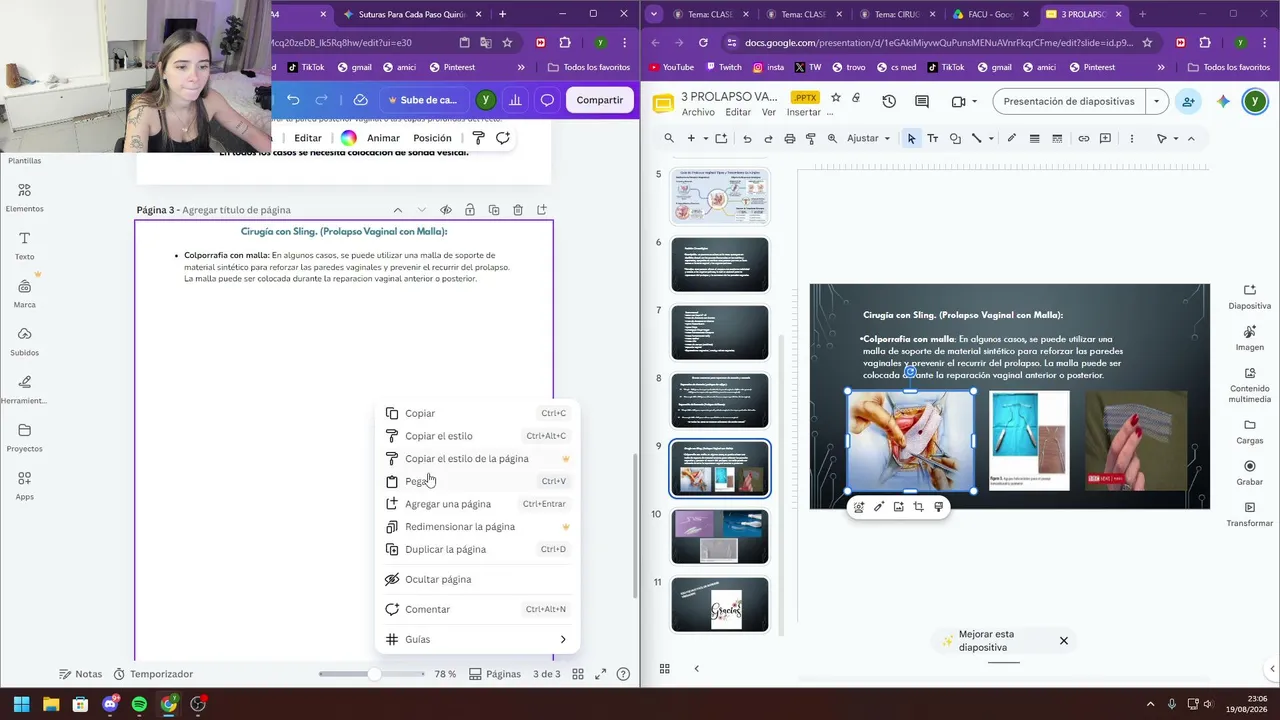Image resolution: width=1280 pixels, height=720 pixels.
Task: Open version history in Google Slides
Action: click(889, 101)
